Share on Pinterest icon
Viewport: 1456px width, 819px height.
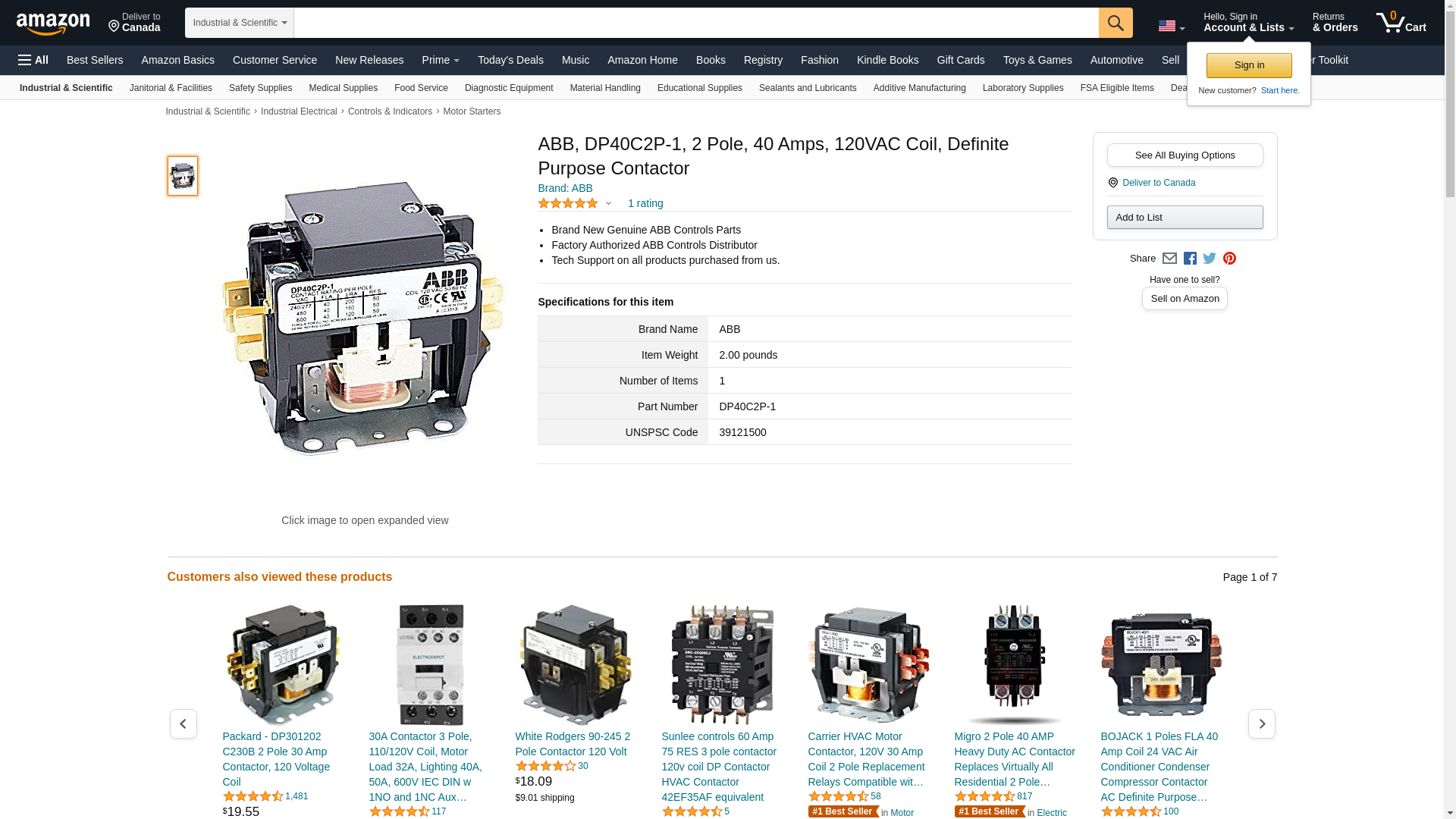pyautogui.click(x=1229, y=259)
